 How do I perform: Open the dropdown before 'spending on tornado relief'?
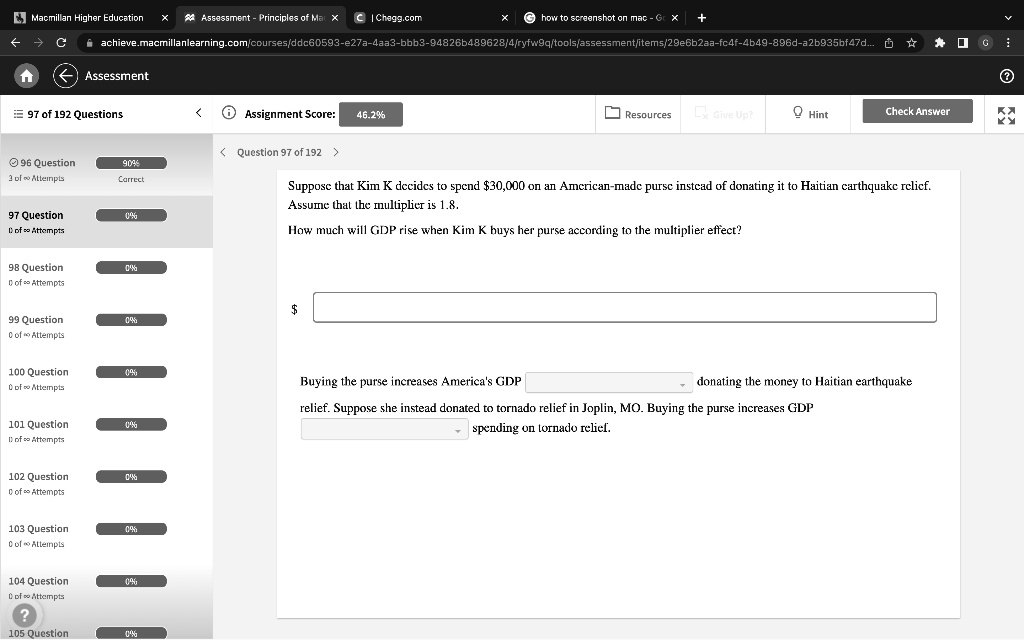point(384,428)
